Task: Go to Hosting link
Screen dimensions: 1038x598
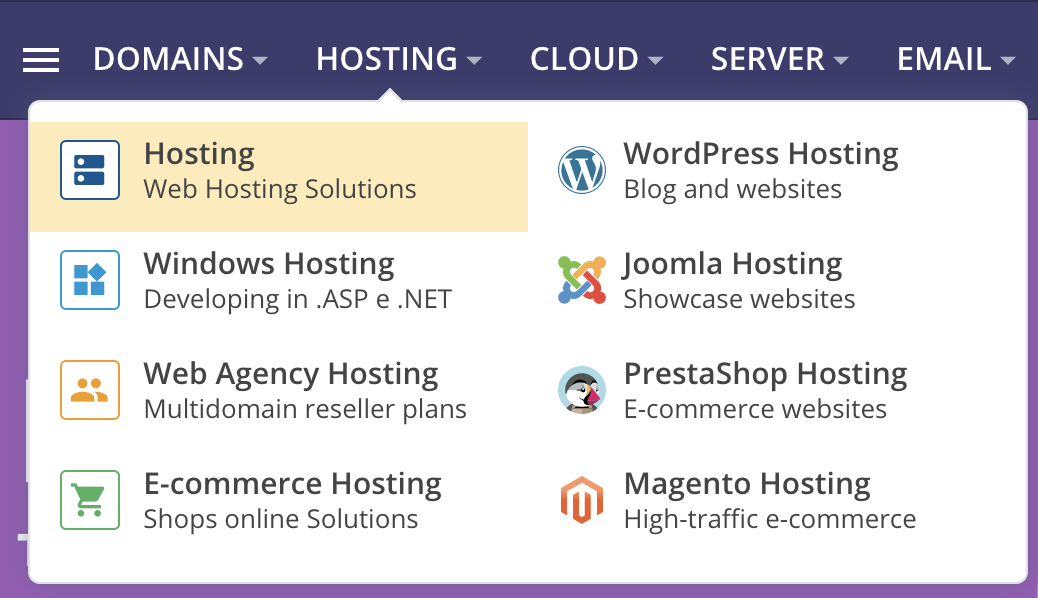Action: click(199, 154)
